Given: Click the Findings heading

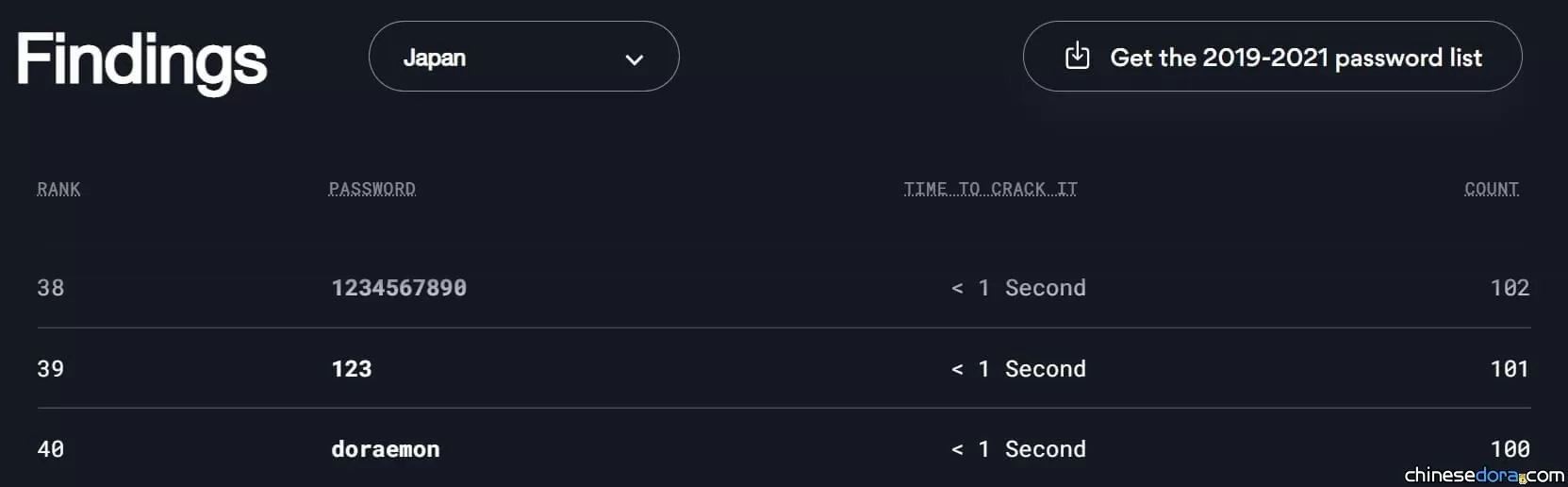Looking at the screenshot, I should pyautogui.click(x=141, y=61).
